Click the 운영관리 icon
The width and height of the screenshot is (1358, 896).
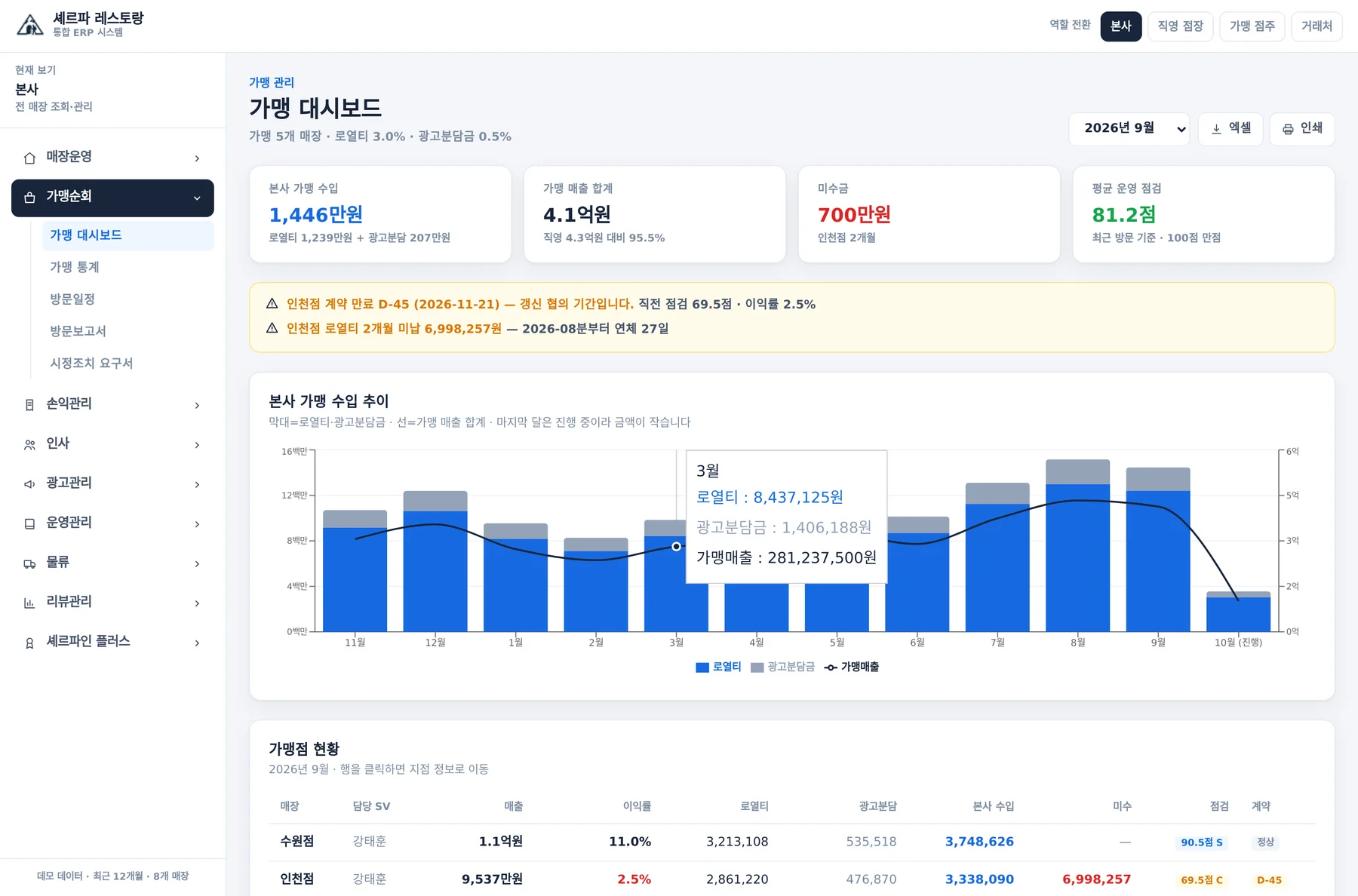29,523
